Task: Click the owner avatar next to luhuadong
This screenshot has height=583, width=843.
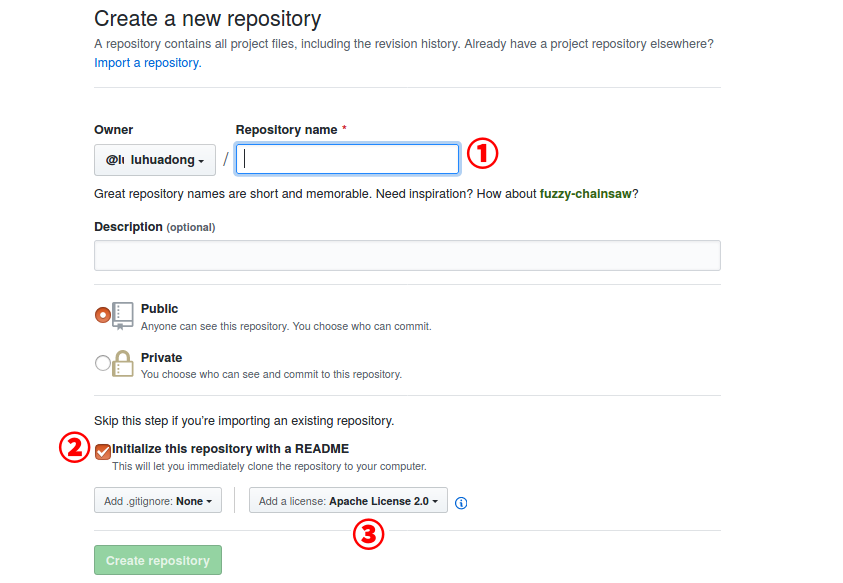Action: (115, 160)
